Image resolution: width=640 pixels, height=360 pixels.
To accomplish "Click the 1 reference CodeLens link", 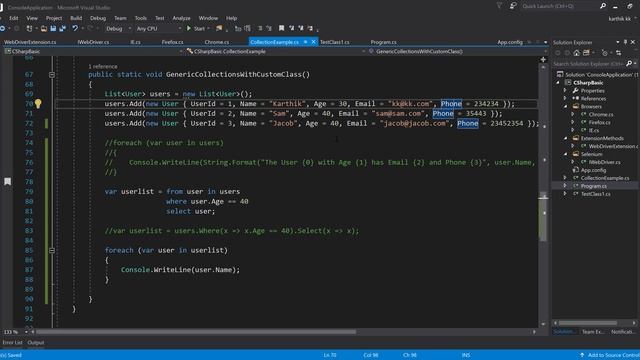I will tap(103, 66).
